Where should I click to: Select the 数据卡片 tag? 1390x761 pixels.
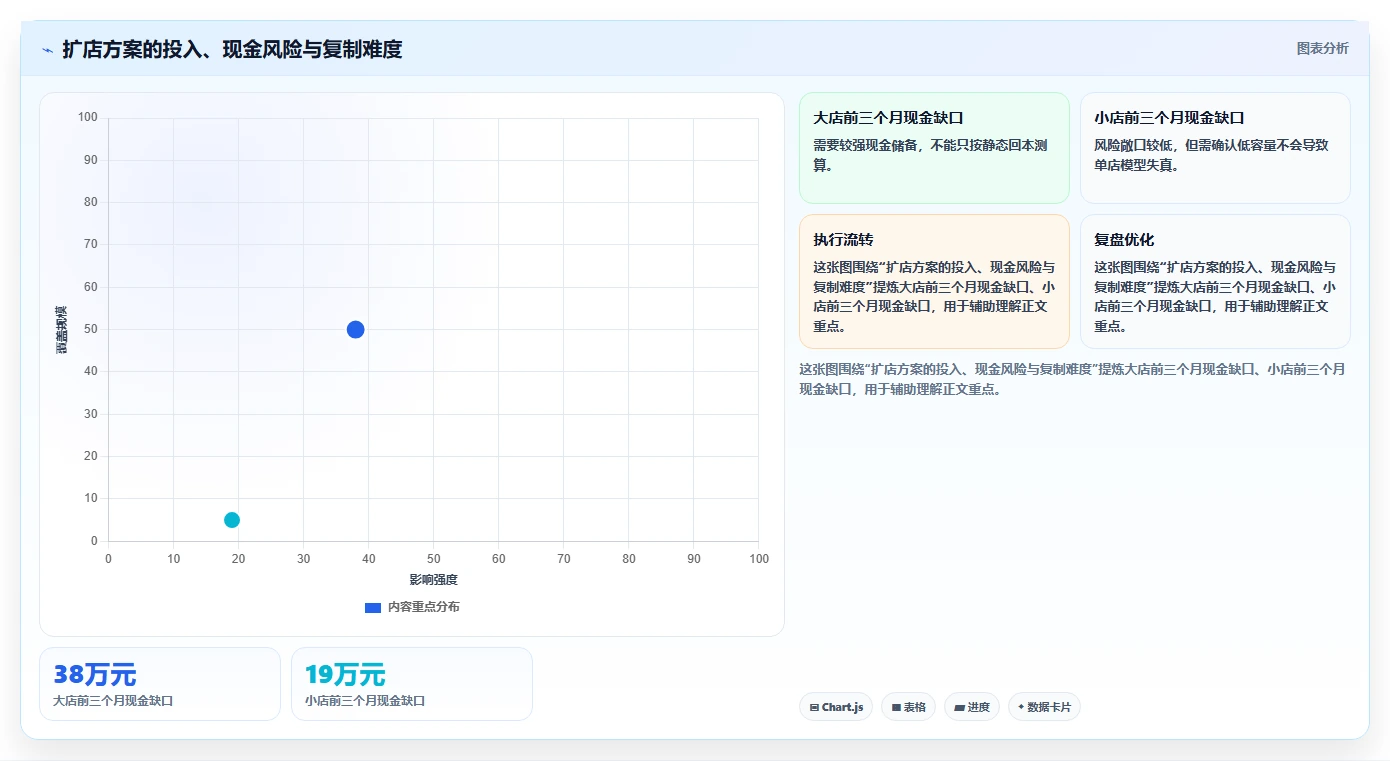click(x=1044, y=707)
